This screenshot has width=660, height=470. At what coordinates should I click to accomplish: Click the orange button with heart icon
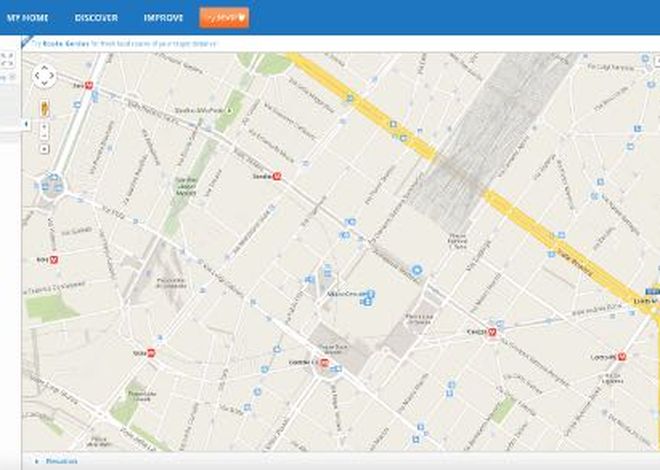[x=224, y=18]
